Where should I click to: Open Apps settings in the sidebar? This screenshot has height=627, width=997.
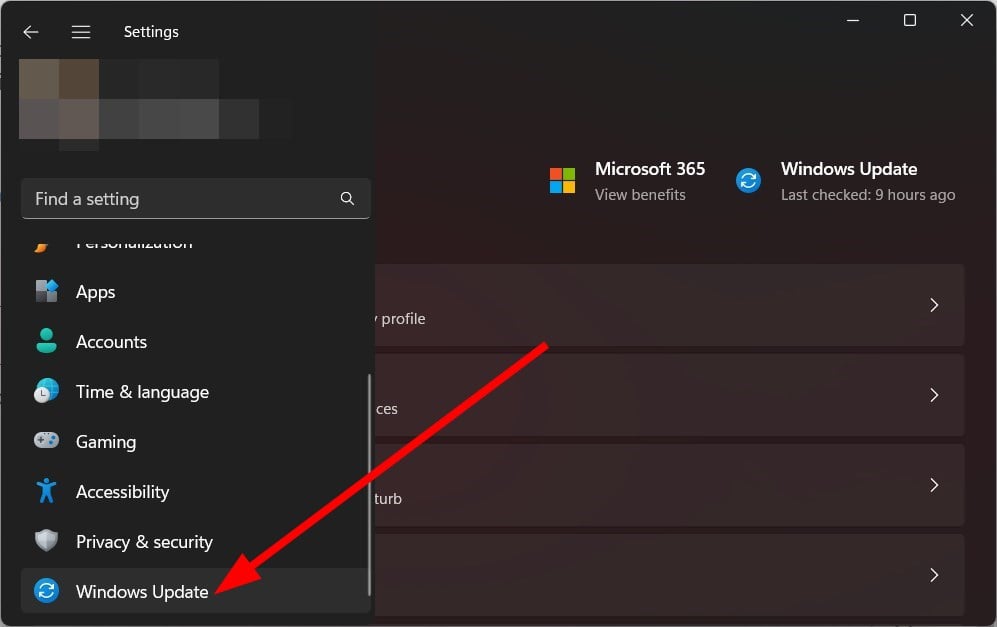95,291
